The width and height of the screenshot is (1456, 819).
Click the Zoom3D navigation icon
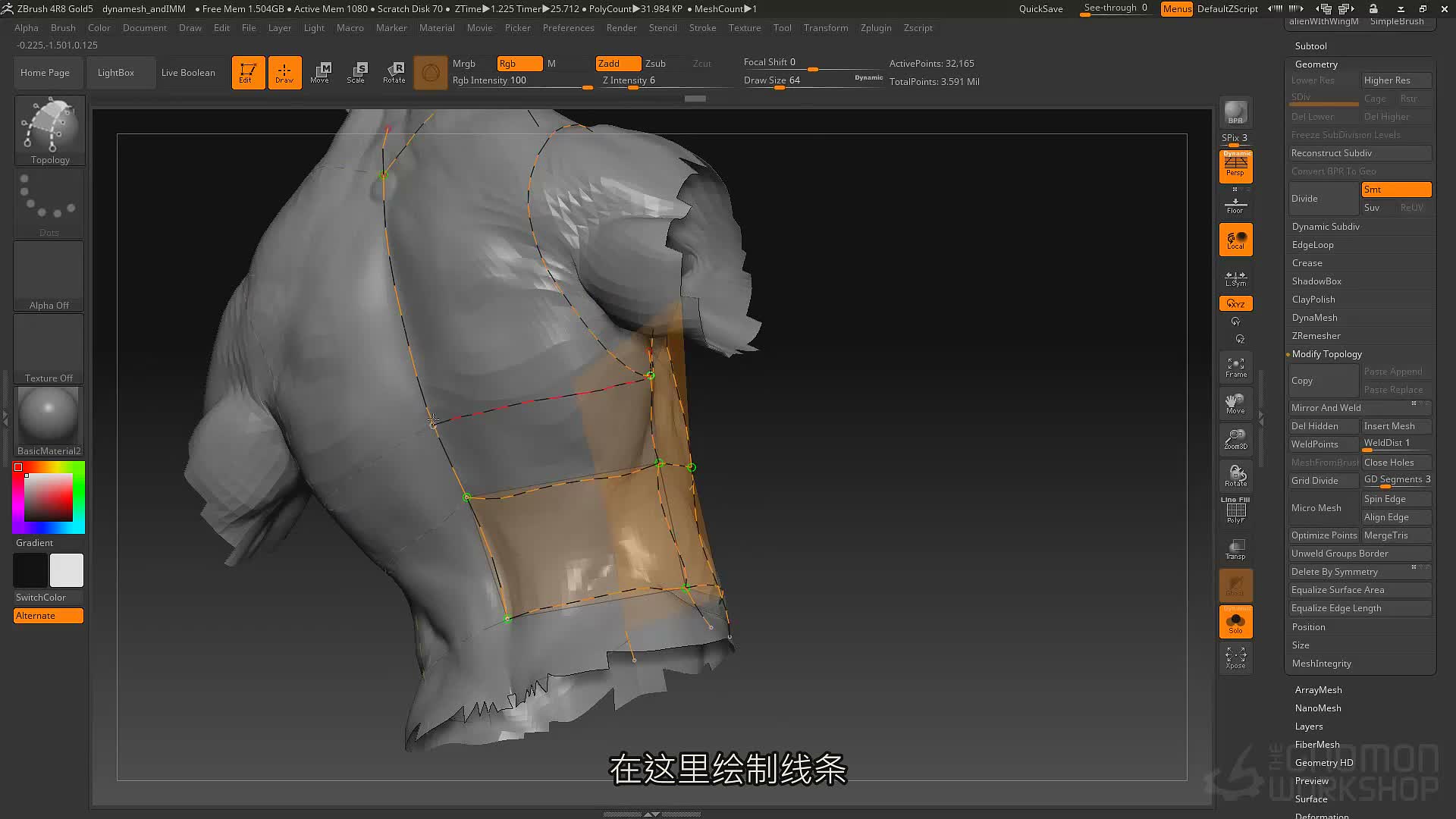(1235, 439)
